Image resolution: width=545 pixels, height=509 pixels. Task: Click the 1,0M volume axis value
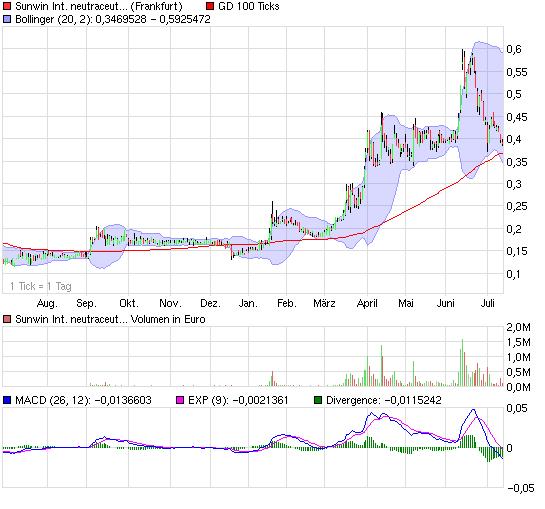coord(519,357)
